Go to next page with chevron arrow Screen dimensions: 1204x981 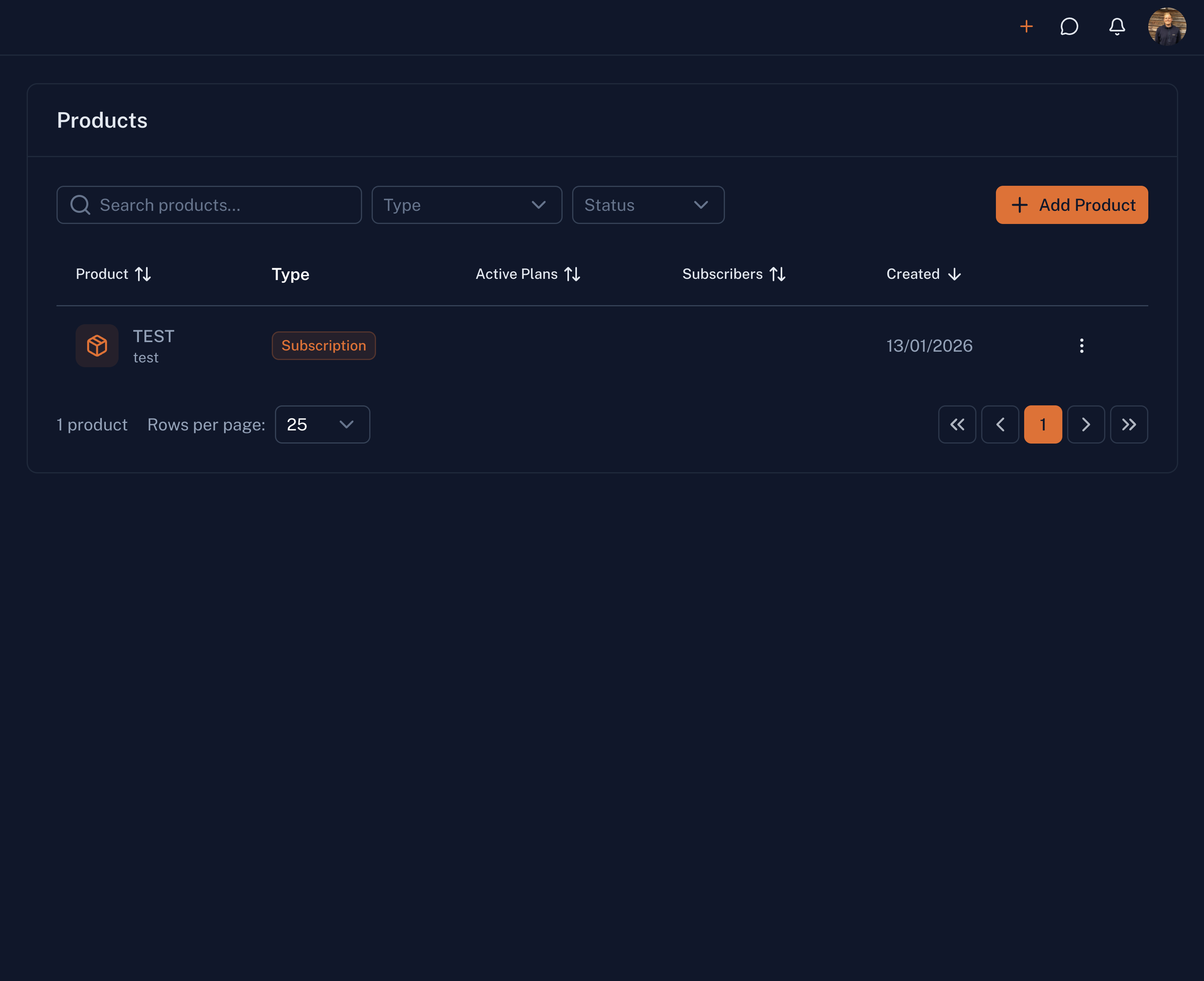pyautogui.click(x=1086, y=424)
